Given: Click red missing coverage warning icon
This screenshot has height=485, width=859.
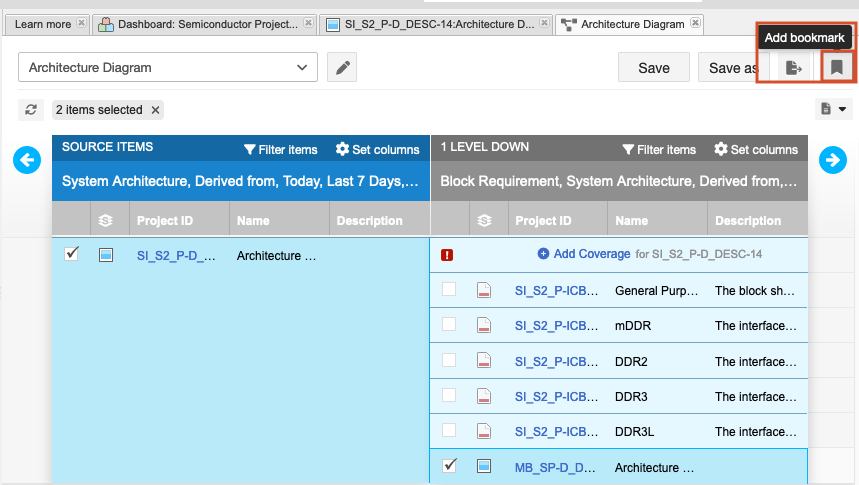Looking at the screenshot, I should 447,255.
